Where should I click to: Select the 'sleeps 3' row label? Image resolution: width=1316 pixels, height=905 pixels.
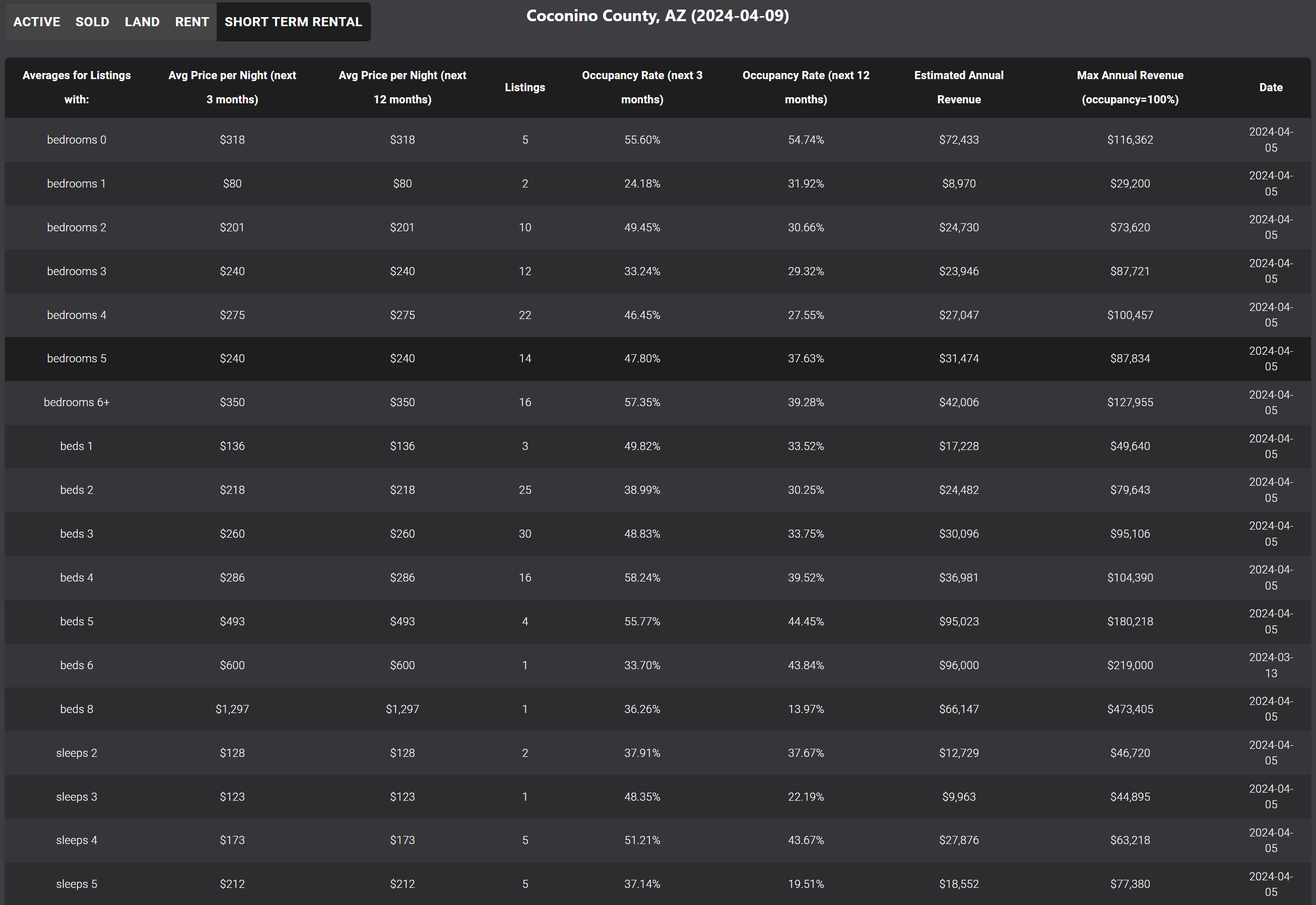pos(77,797)
